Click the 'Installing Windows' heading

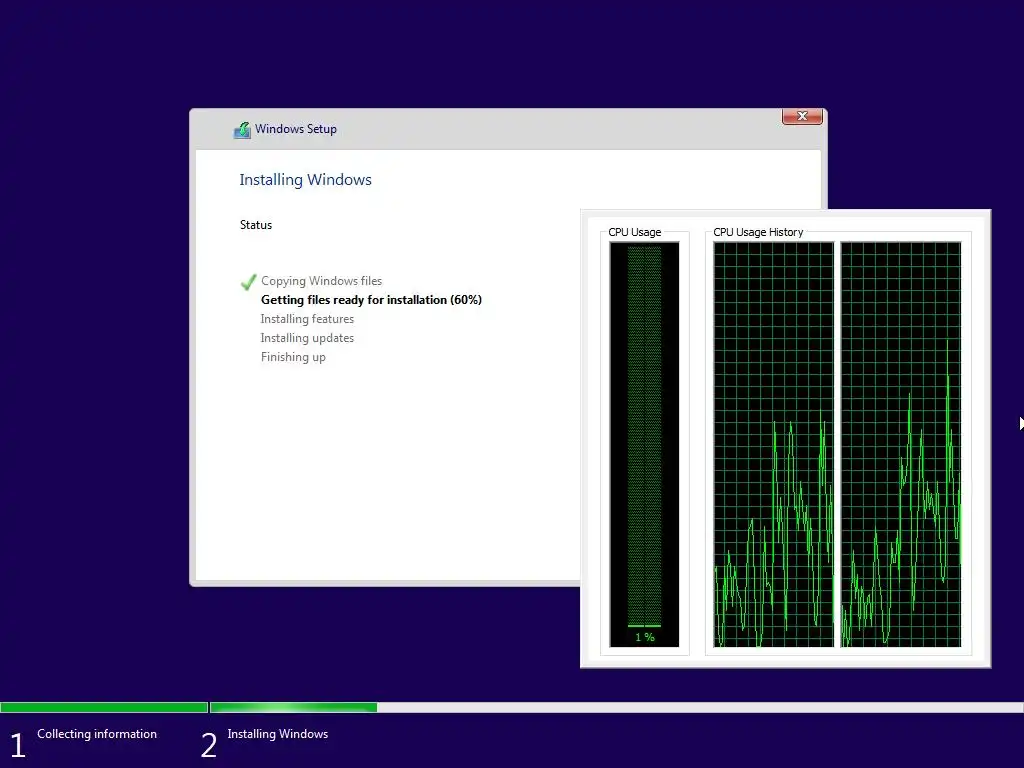point(305,180)
